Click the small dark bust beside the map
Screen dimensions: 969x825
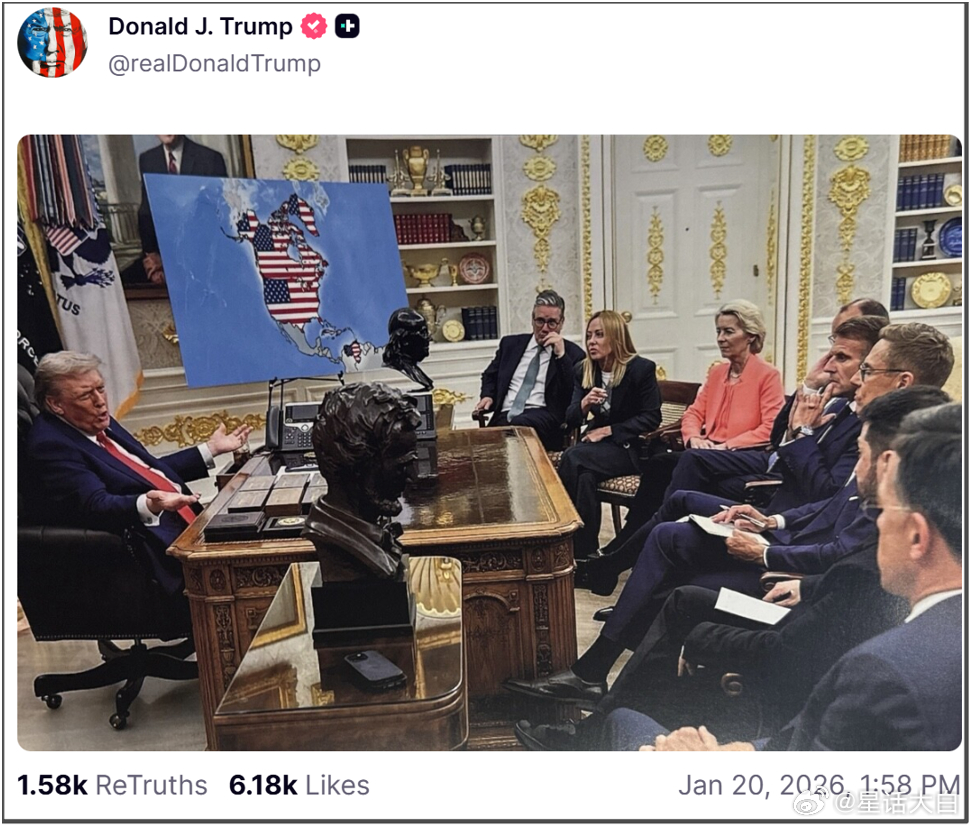coord(408,347)
